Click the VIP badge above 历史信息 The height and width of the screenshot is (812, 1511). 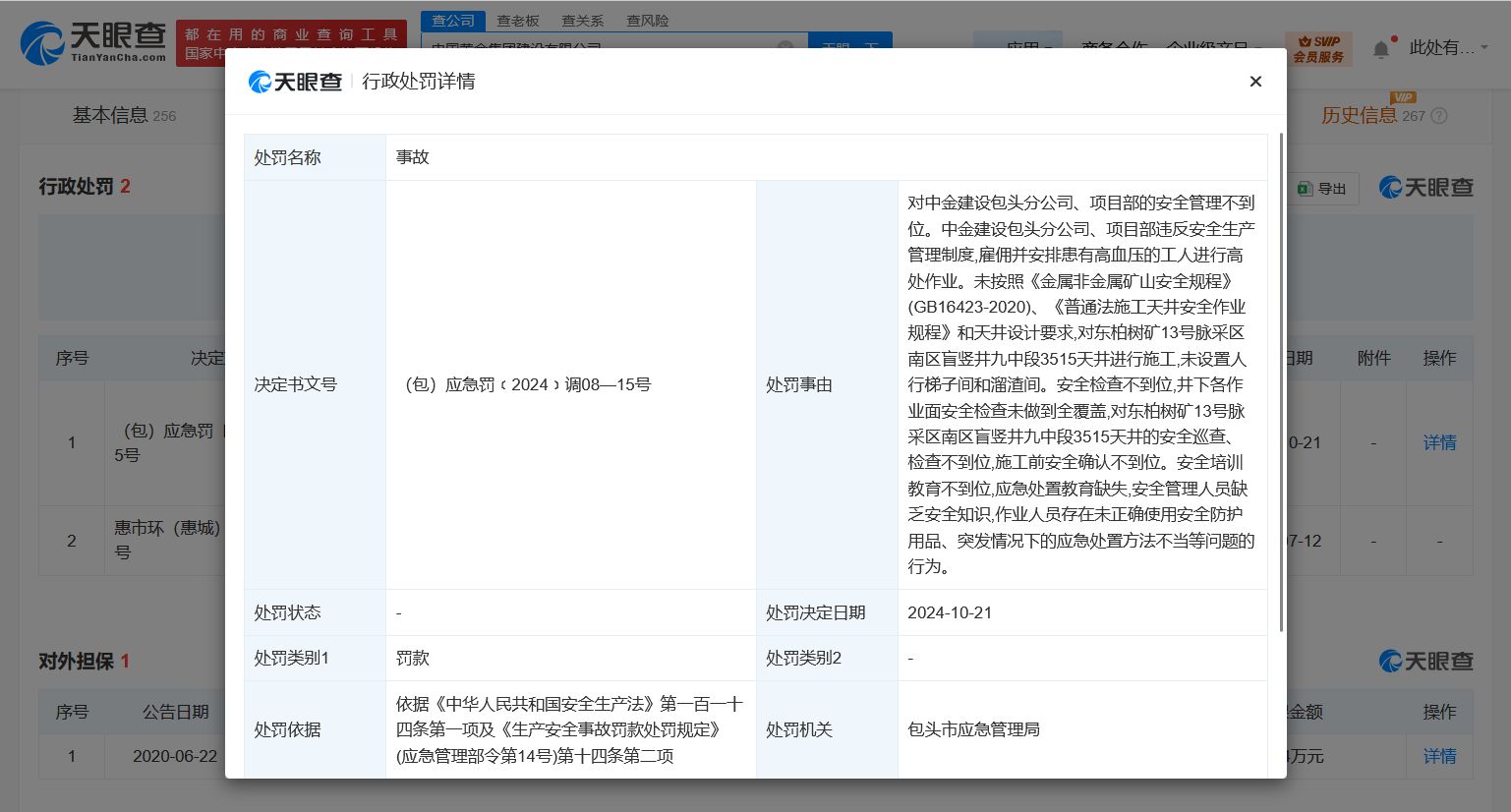coord(1402,97)
